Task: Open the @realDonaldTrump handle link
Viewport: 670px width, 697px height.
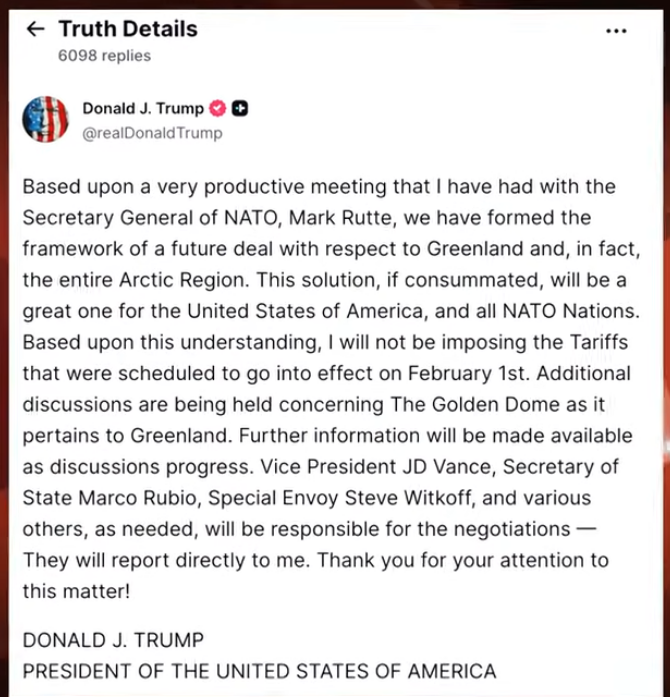Action: coord(152,132)
